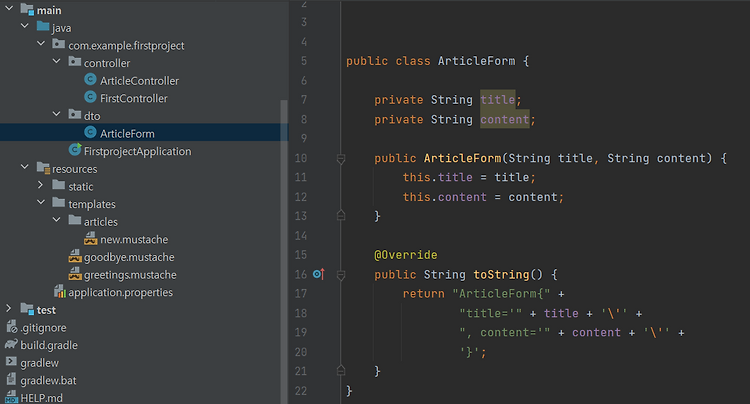Expand the static folder chevron
Image resolution: width=750 pixels, height=404 pixels.
click(41, 185)
